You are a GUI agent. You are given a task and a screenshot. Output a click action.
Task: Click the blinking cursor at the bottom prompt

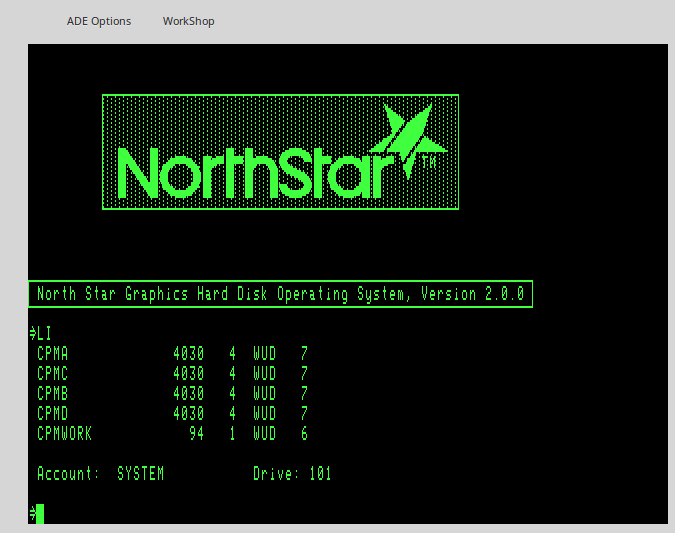(x=40, y=514)
